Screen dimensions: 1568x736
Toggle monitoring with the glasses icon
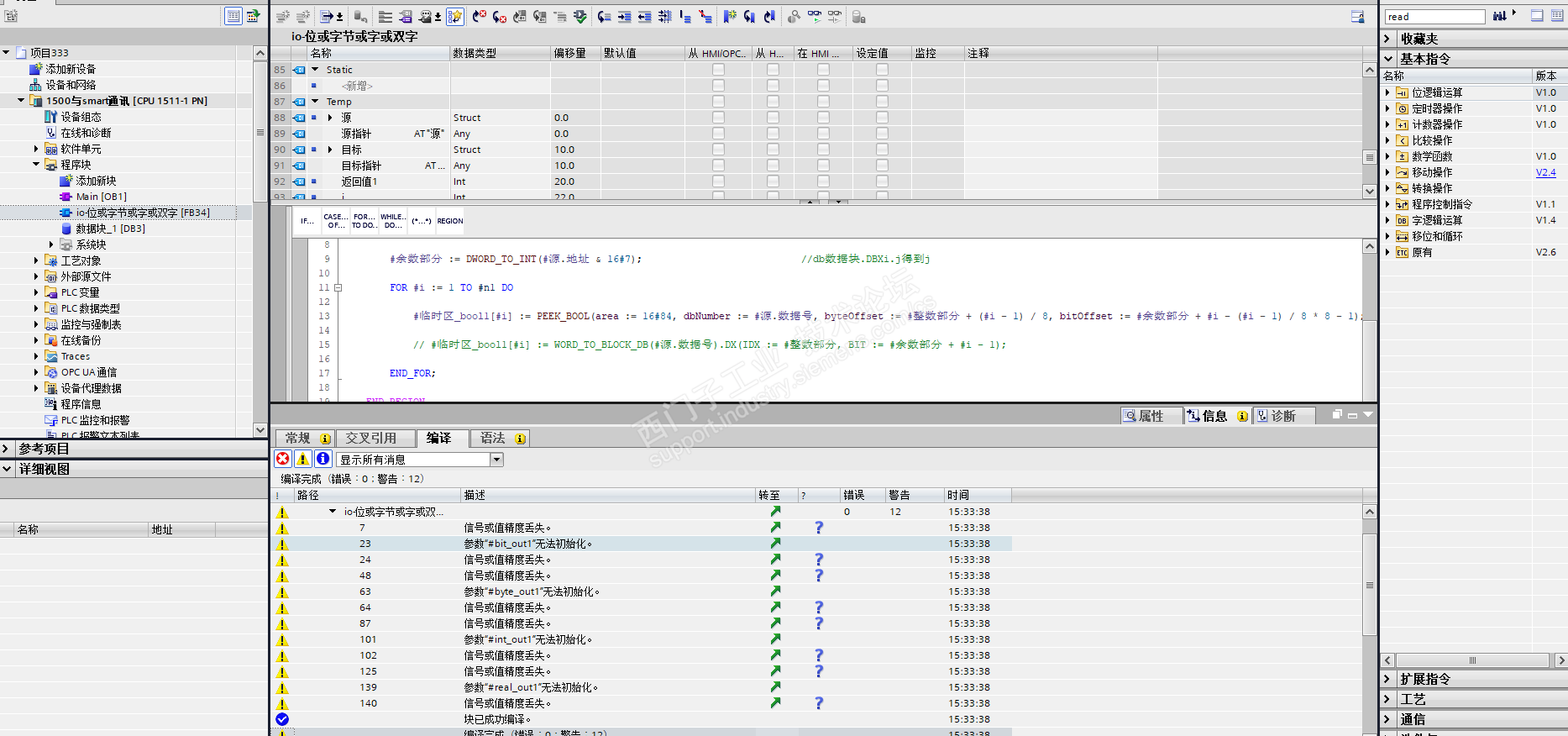click(x=815, y=17)
